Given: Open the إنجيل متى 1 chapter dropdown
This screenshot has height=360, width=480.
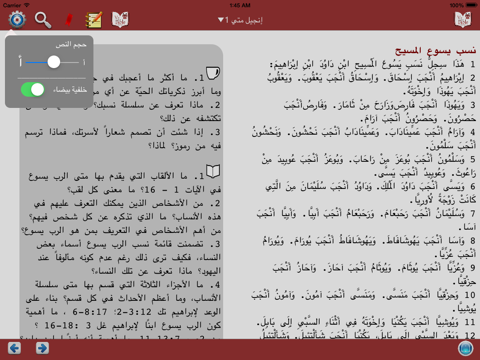Looking at the screenshot, I should click(240, 20).
